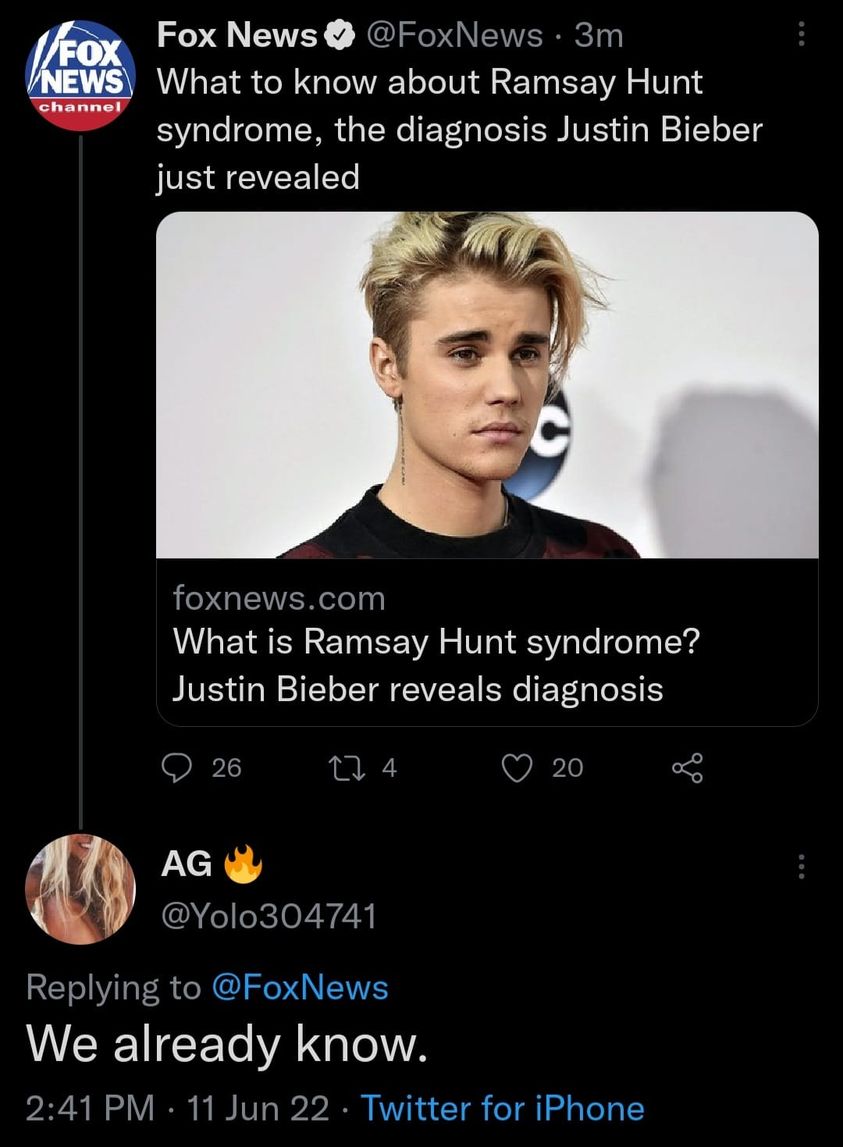
Task: Open the Fox News display name
Action: click(237, 37)
